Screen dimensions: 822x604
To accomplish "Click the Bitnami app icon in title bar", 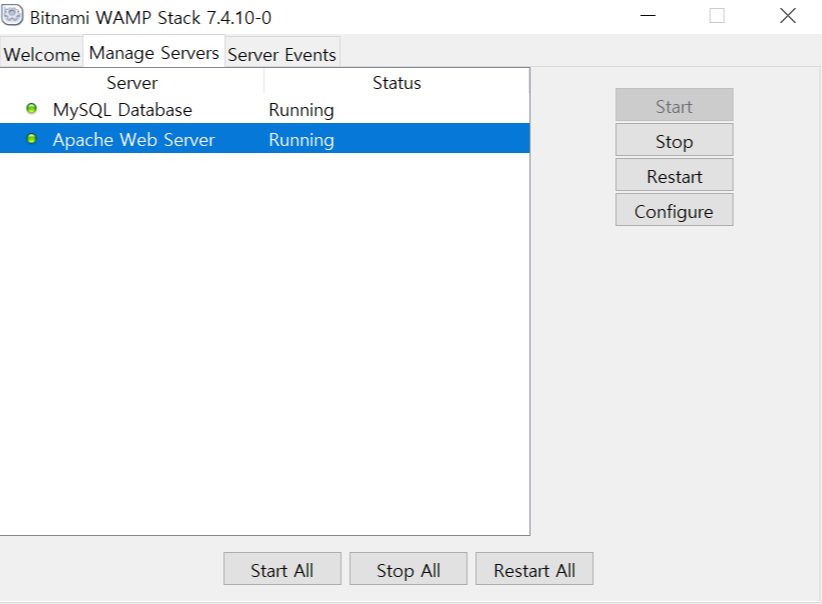I will pos(12,15).
